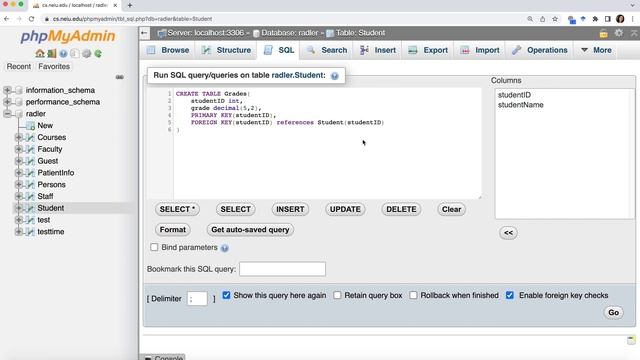Image resolution: width=640 pixels, height=360 pixels.
Task: Open a new browser tab
Action: (x=130, y=5)
